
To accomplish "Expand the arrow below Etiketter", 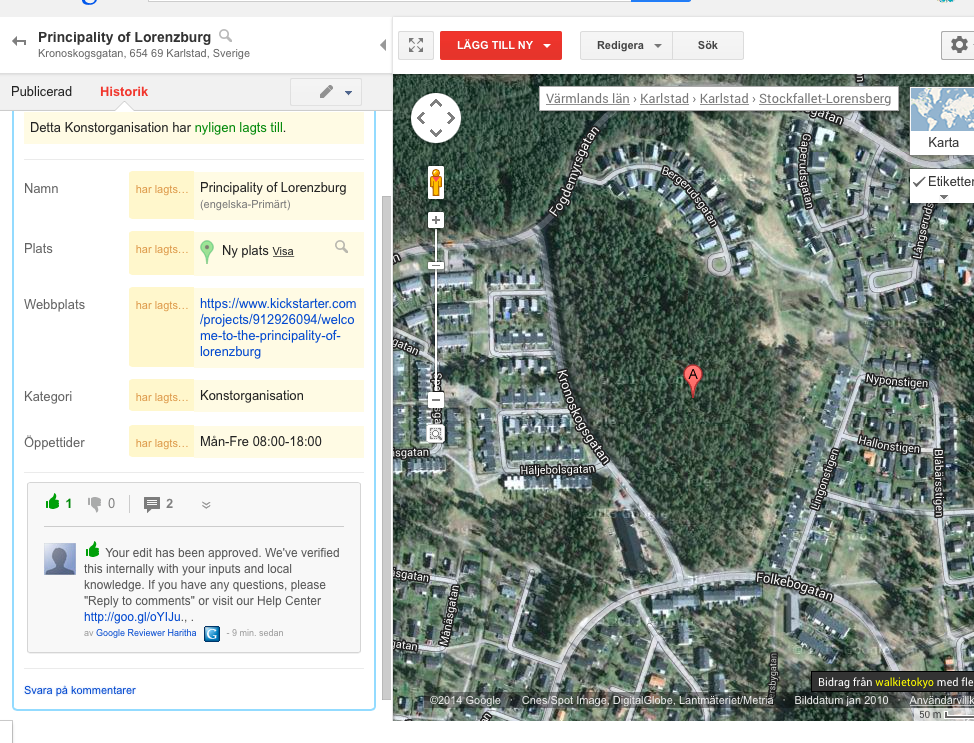I will (944, 197).
